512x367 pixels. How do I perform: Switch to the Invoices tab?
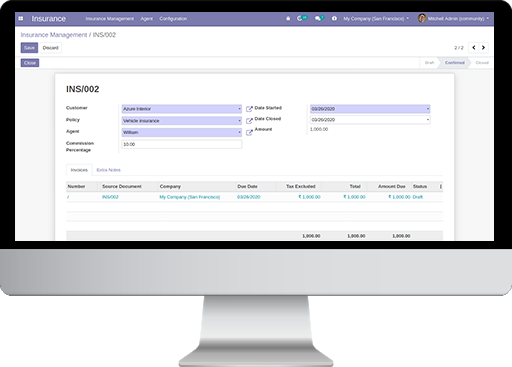(79, 170)
